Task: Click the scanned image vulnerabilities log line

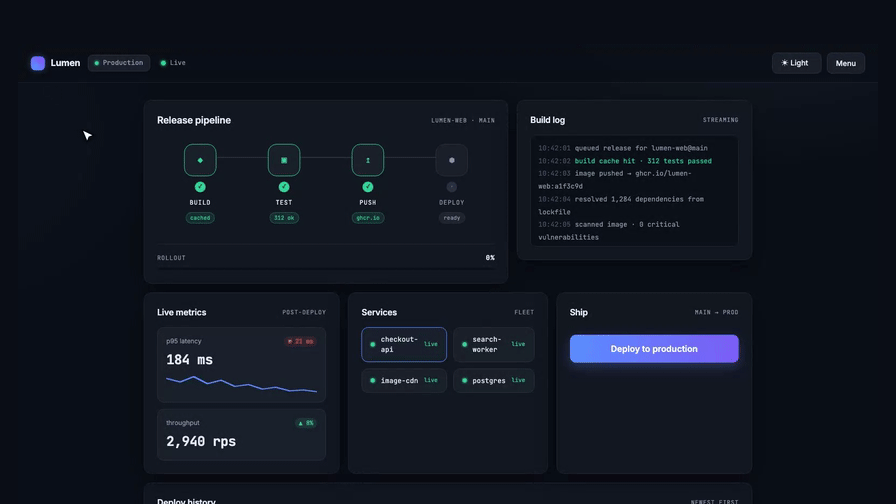Action: click(x=609, y=231)
